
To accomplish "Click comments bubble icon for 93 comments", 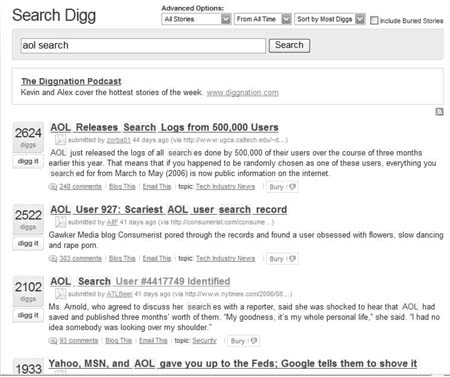I will 53,341.
